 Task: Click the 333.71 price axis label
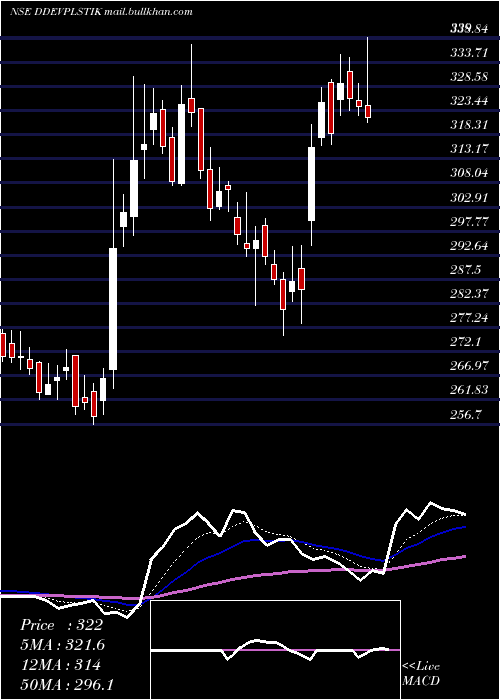[x=468, y=53]
